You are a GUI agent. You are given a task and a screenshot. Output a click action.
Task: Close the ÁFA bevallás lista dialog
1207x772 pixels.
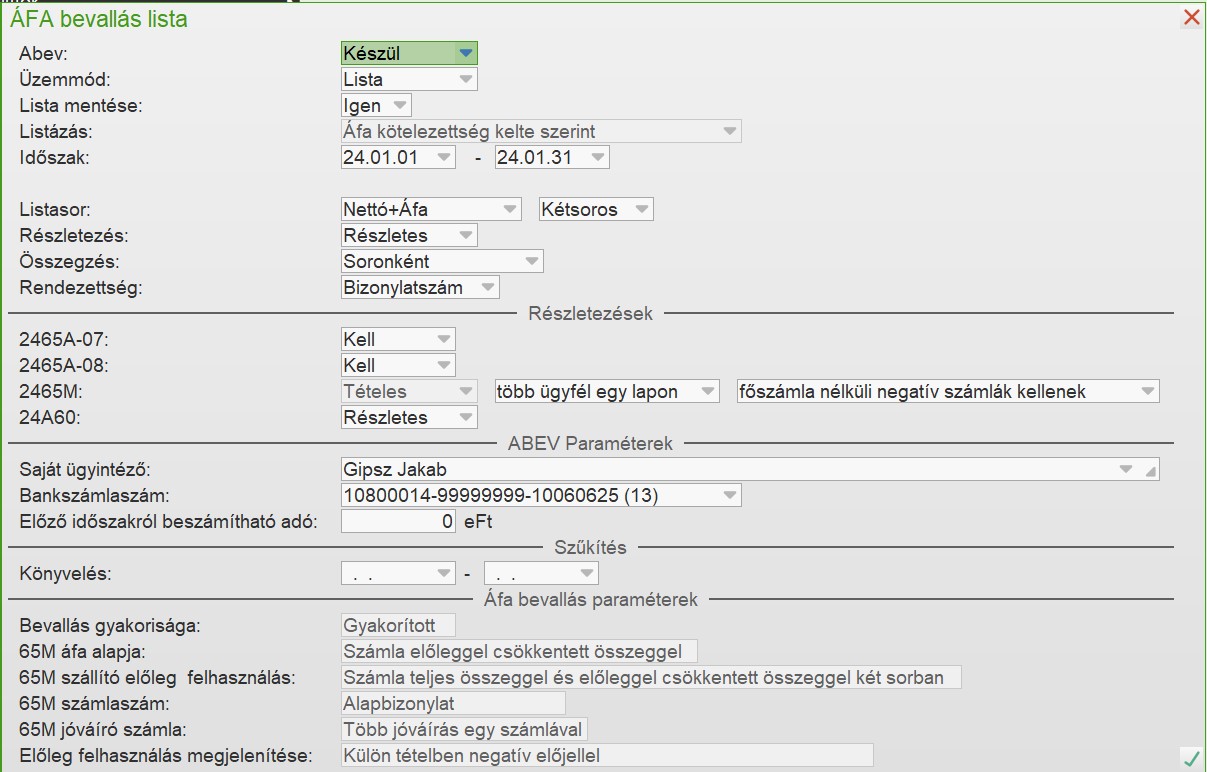coord(1191,17)
